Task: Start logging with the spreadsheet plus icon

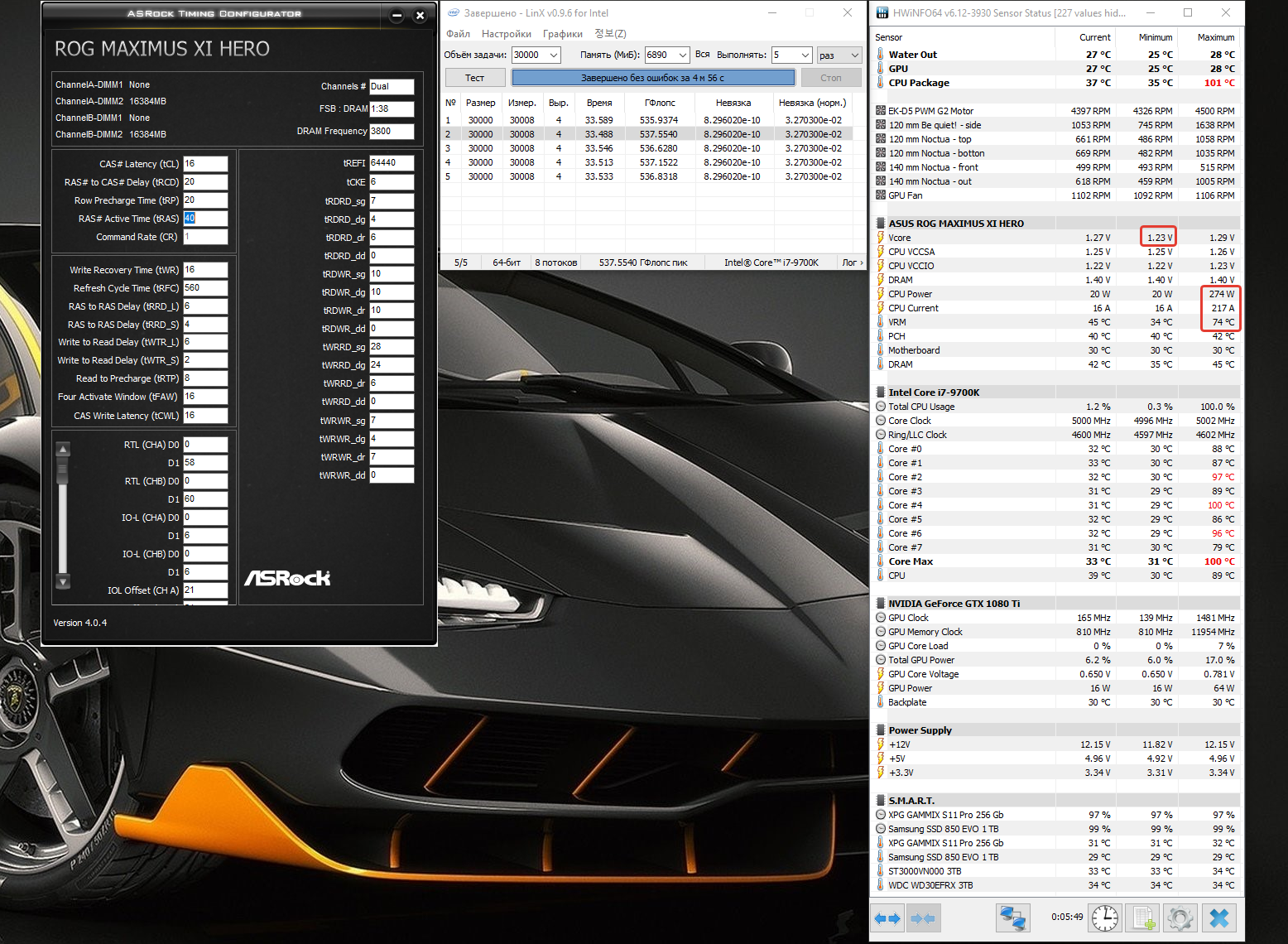Action: tap(1143, 918)
